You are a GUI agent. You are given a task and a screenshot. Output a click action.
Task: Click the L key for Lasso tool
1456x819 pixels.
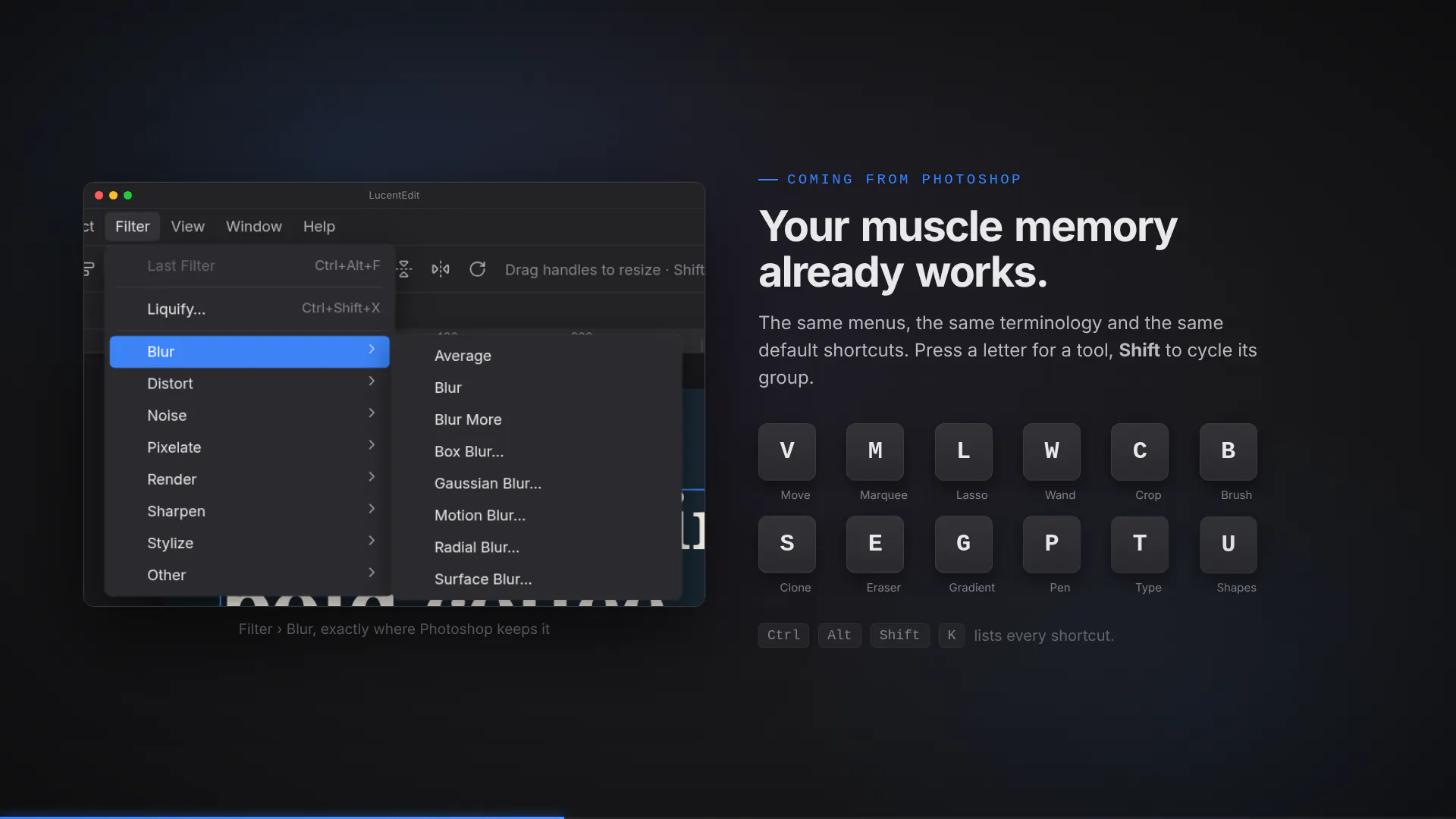tap(963, 451)
